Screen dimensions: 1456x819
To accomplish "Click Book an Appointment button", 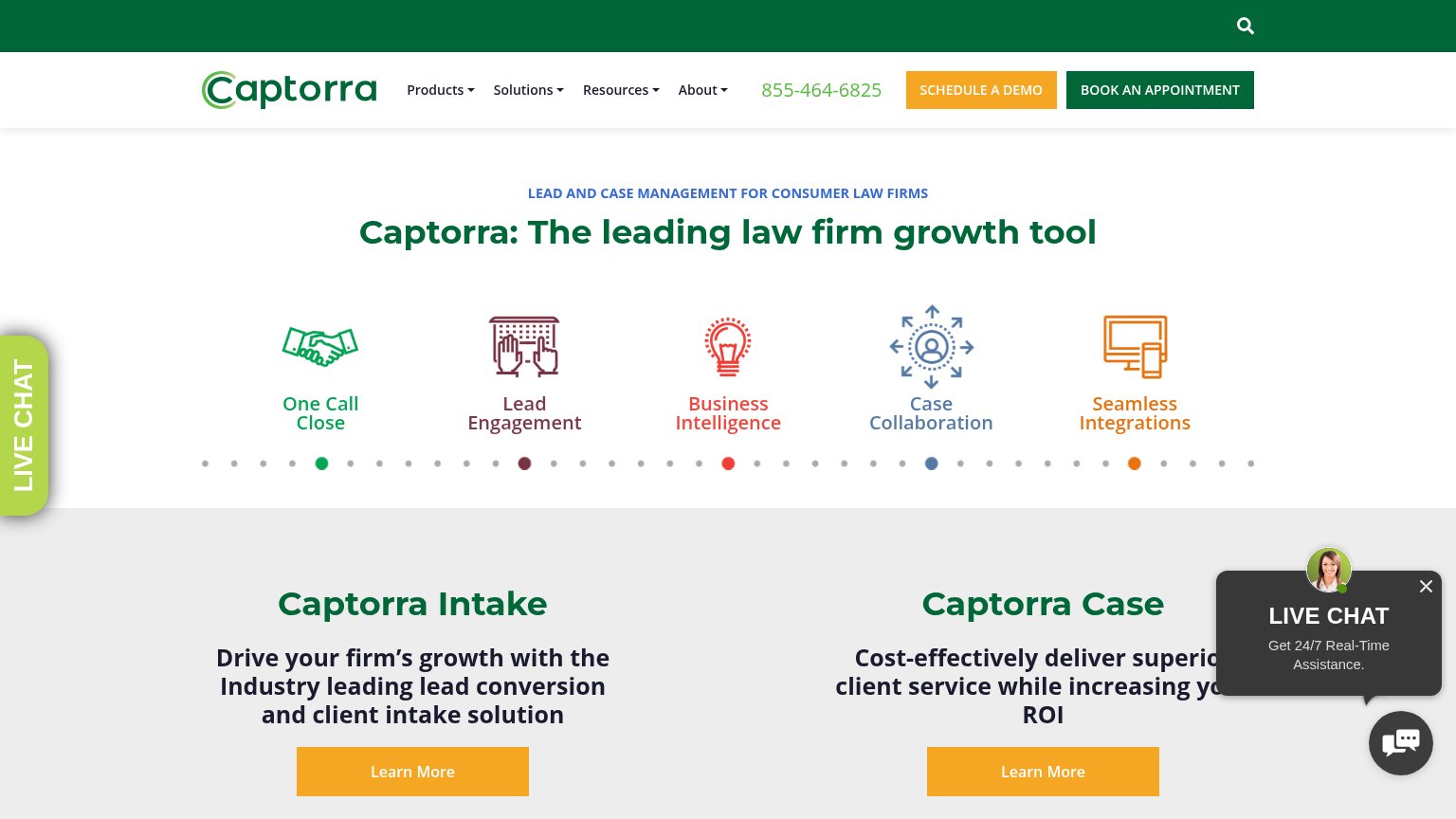I will 1160,90.
